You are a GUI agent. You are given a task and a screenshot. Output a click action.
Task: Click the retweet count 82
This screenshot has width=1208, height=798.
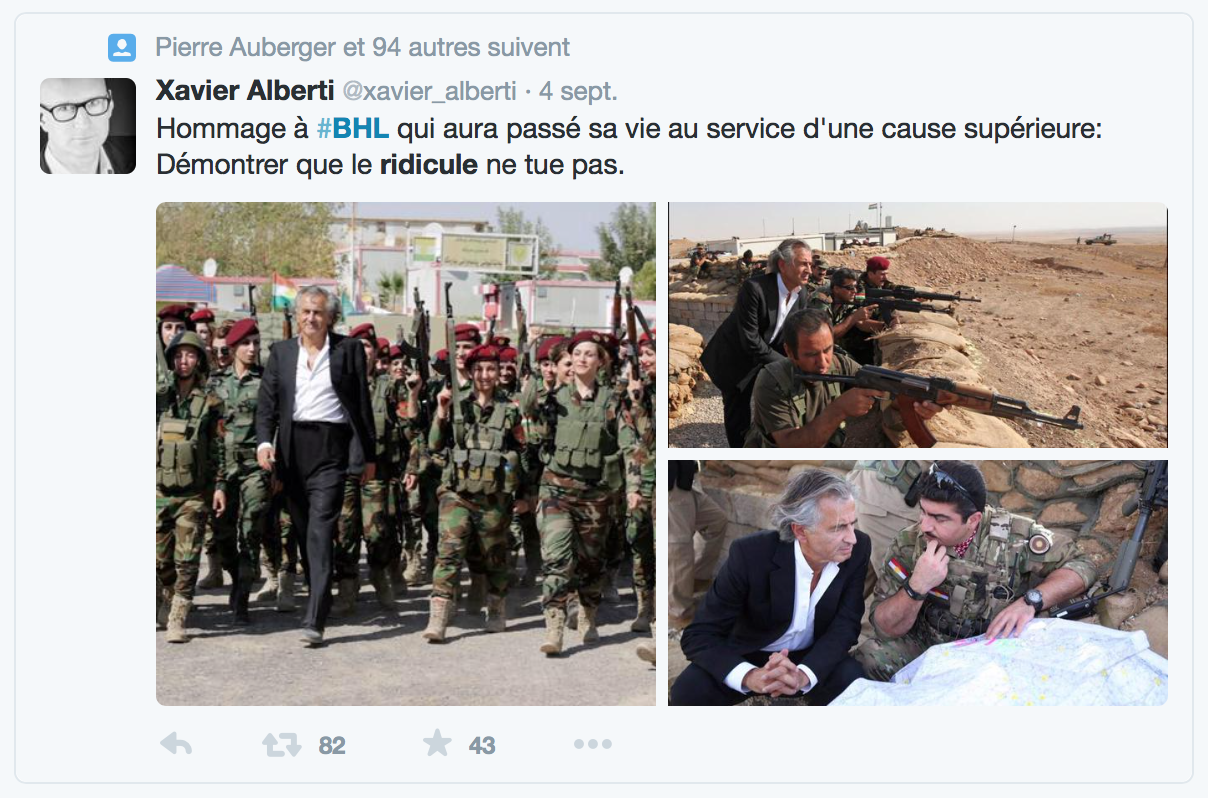coord(332,746)
